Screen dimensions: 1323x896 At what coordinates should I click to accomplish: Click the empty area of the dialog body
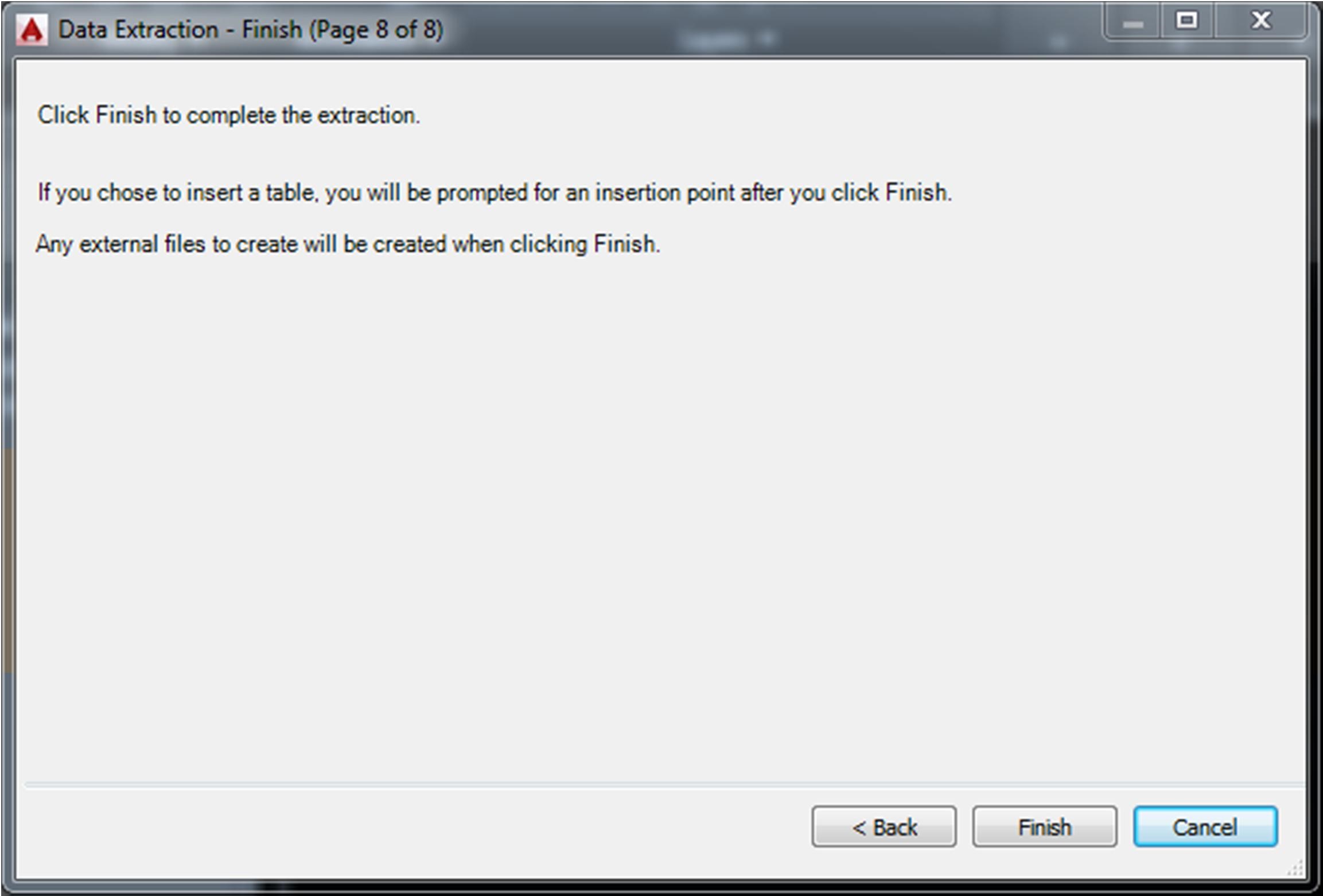660,488
